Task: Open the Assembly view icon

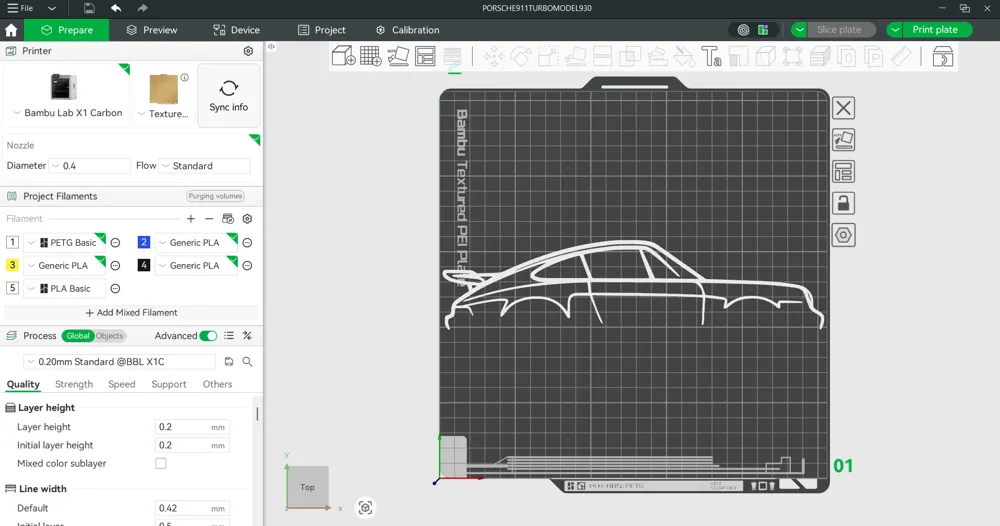Action: click(x=943, y=56)
